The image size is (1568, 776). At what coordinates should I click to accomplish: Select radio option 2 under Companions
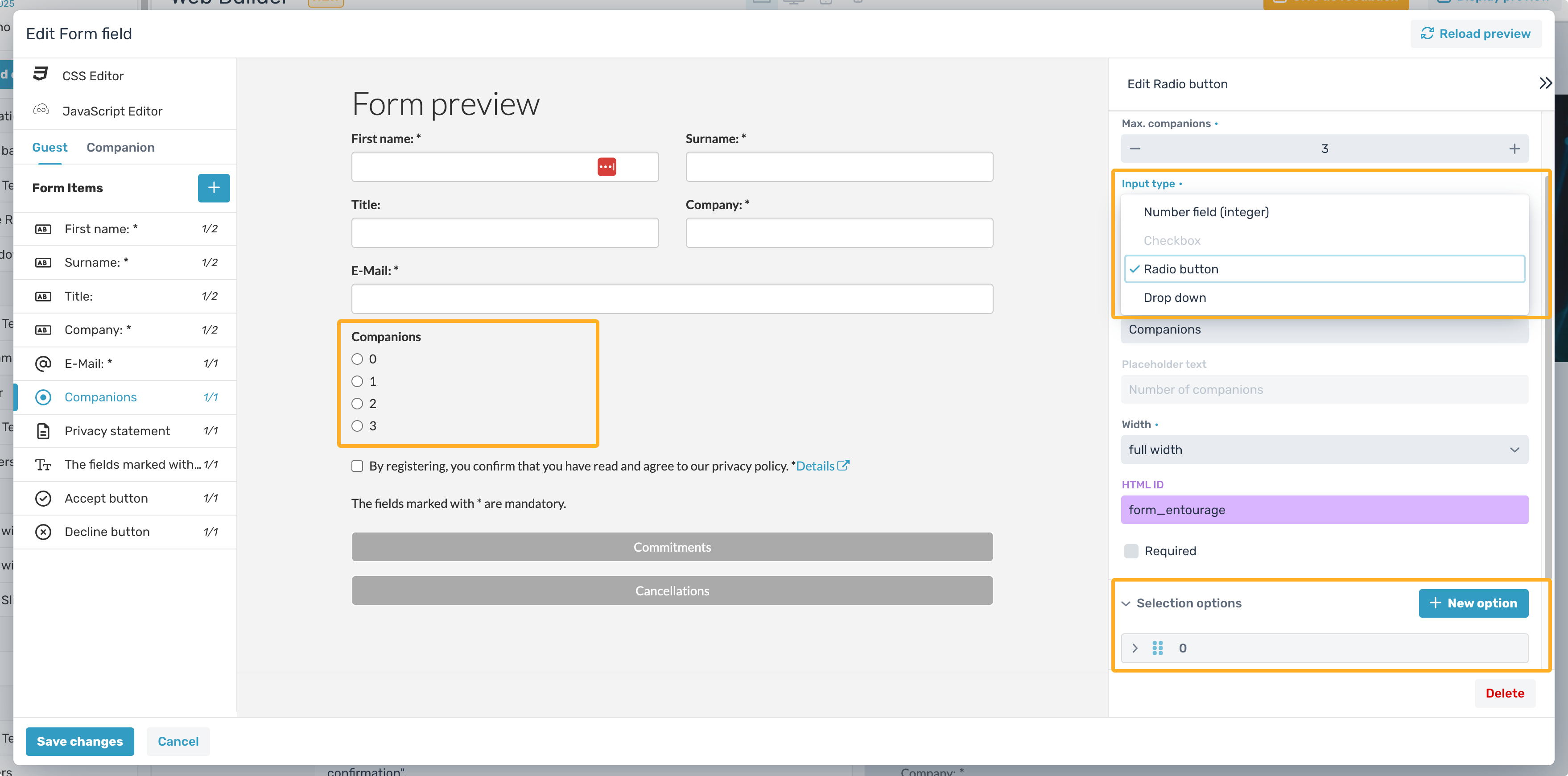pos(357,404)
